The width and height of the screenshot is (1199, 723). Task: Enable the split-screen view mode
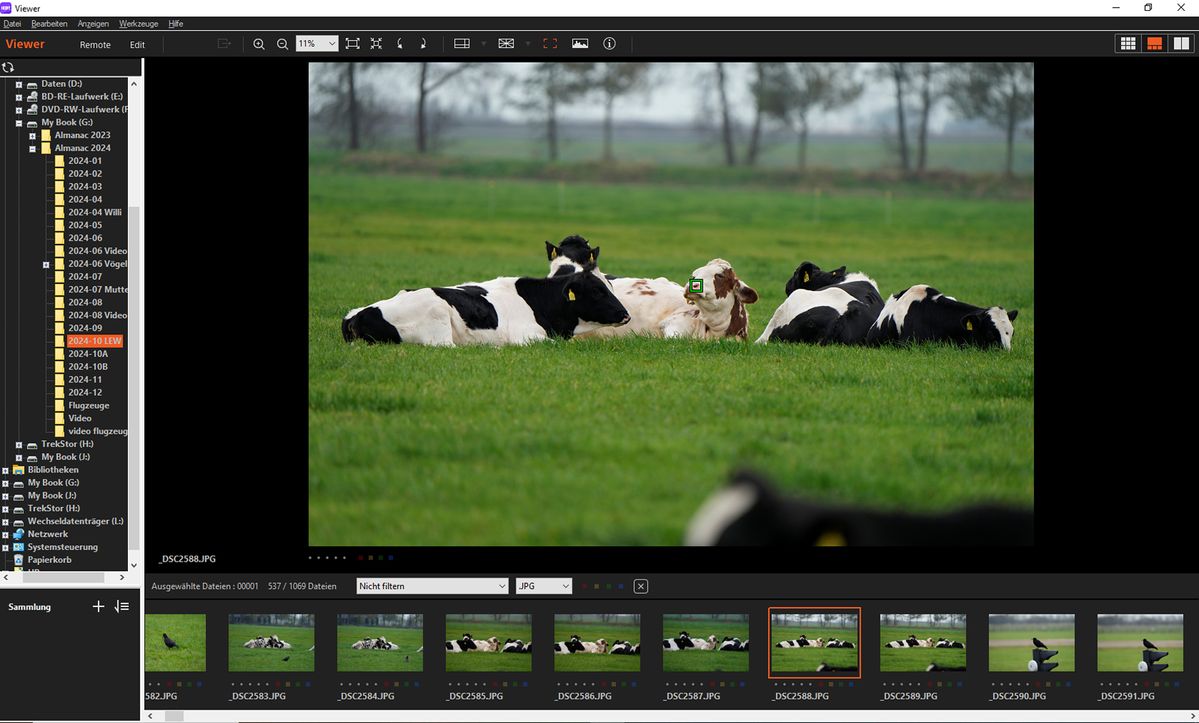462,43
